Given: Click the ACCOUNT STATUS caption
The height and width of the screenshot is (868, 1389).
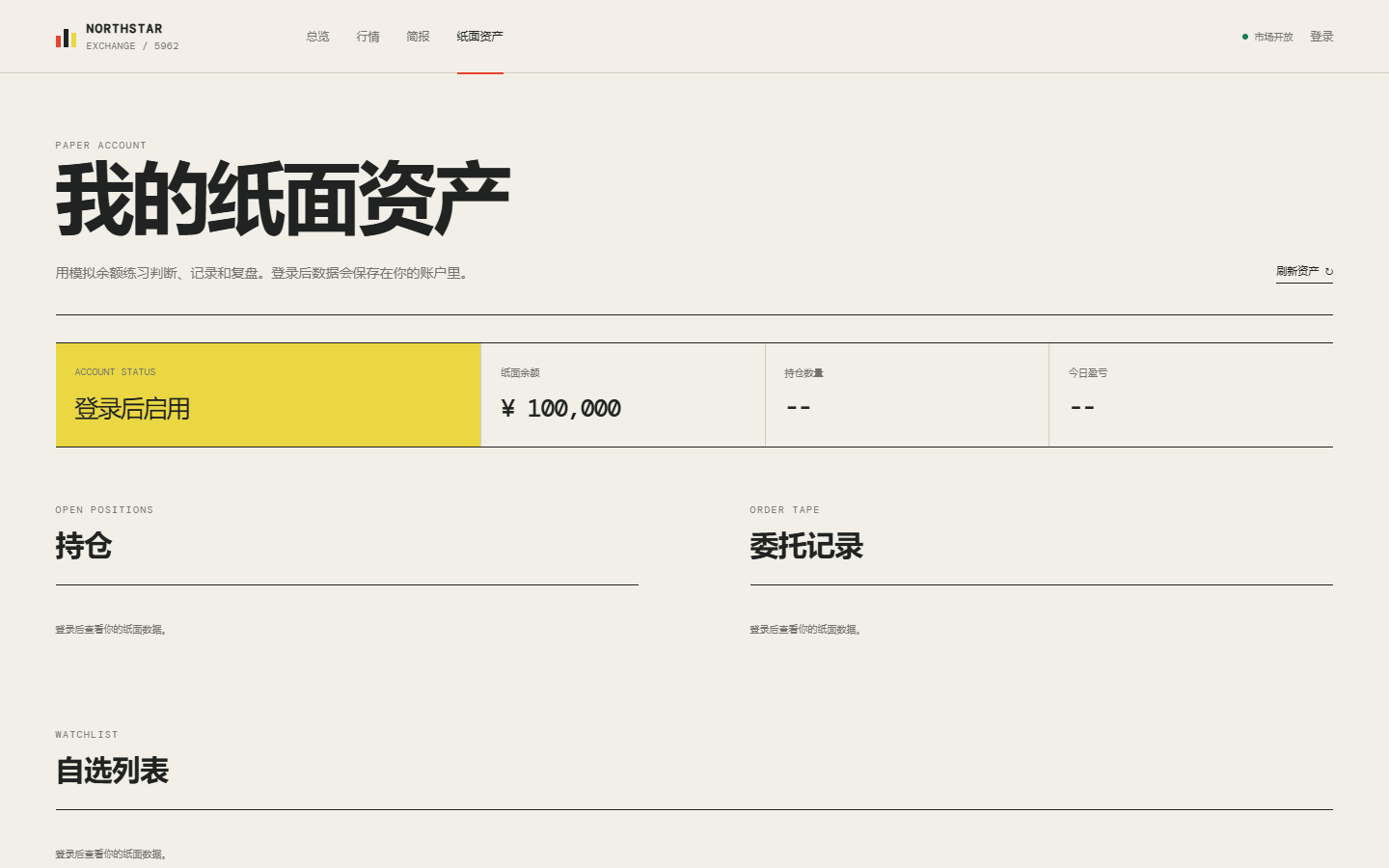Looking at the screenshot, I should tap(116, 372).
